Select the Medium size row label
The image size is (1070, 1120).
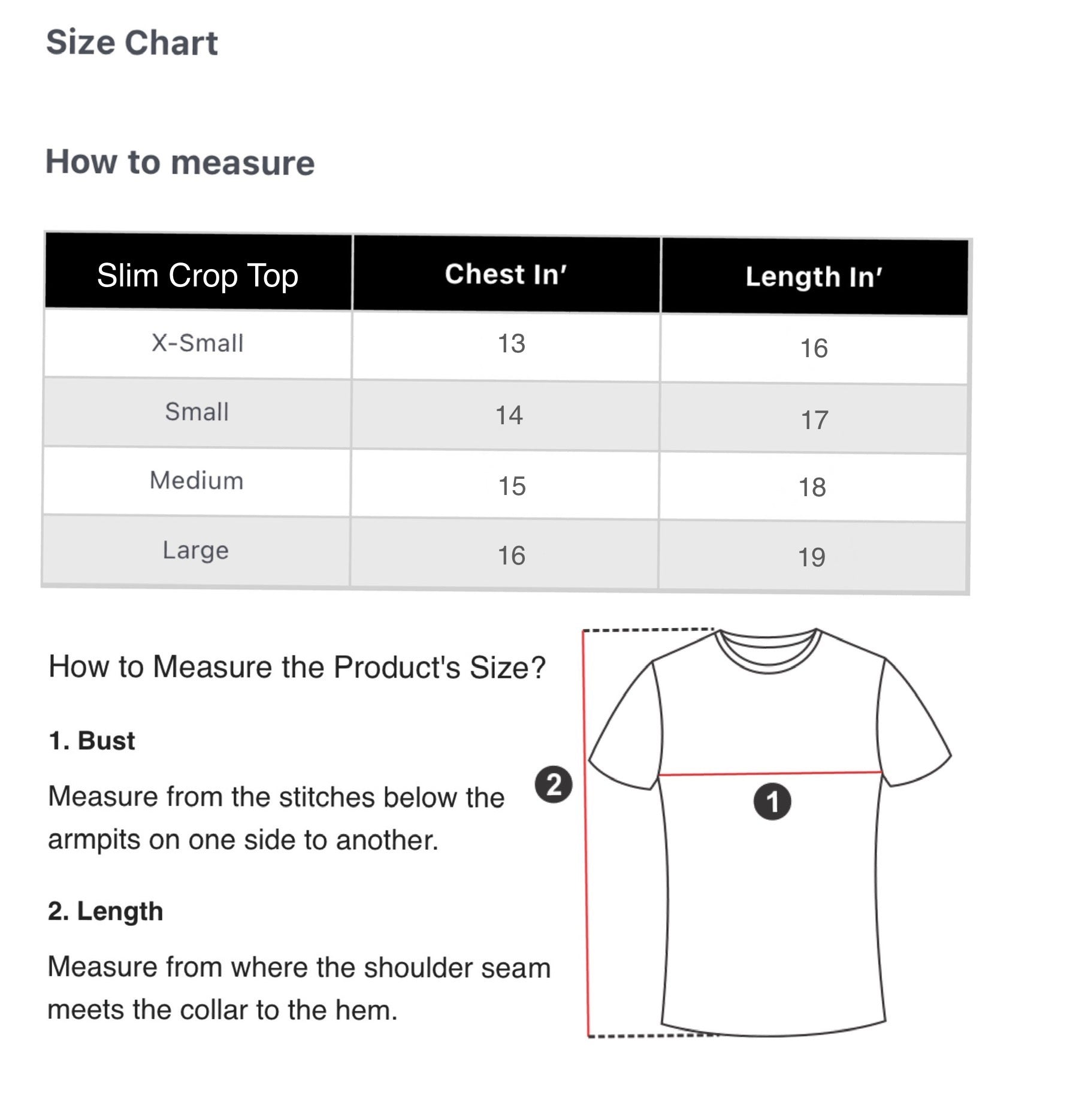(x=197, y=481)
